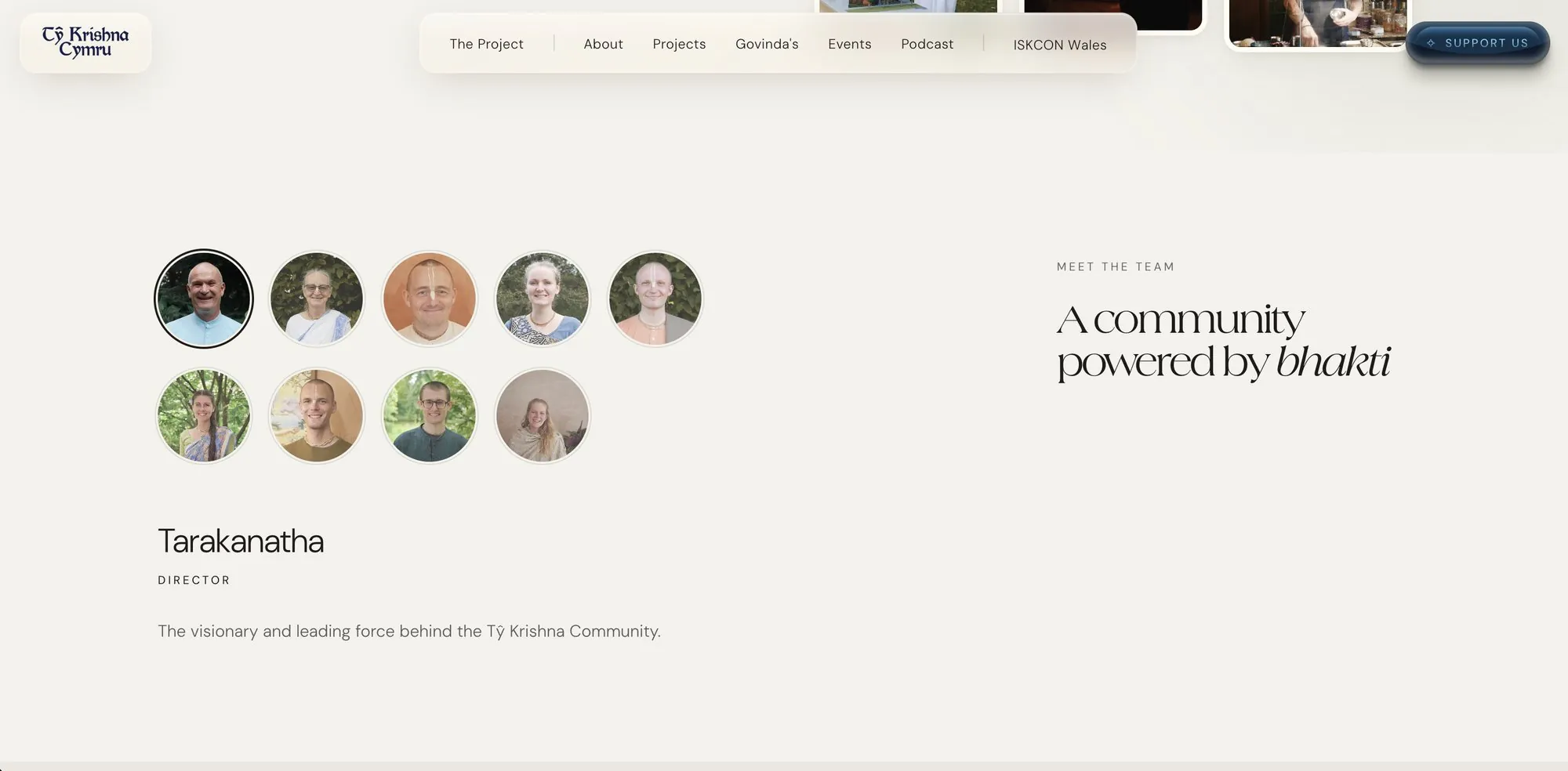Screen dimensions: 1568x771
Task: Select the blonde woman avatar in top row
Action: 543,299
